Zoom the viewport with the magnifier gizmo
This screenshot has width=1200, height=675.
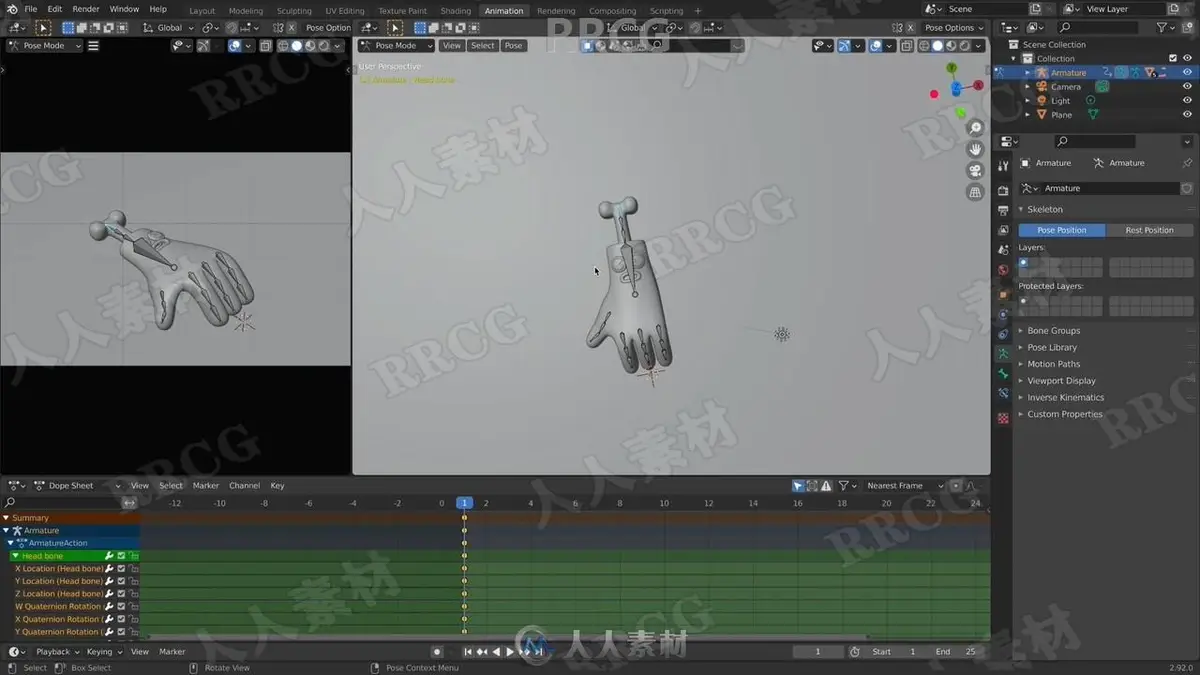[976, 128]
